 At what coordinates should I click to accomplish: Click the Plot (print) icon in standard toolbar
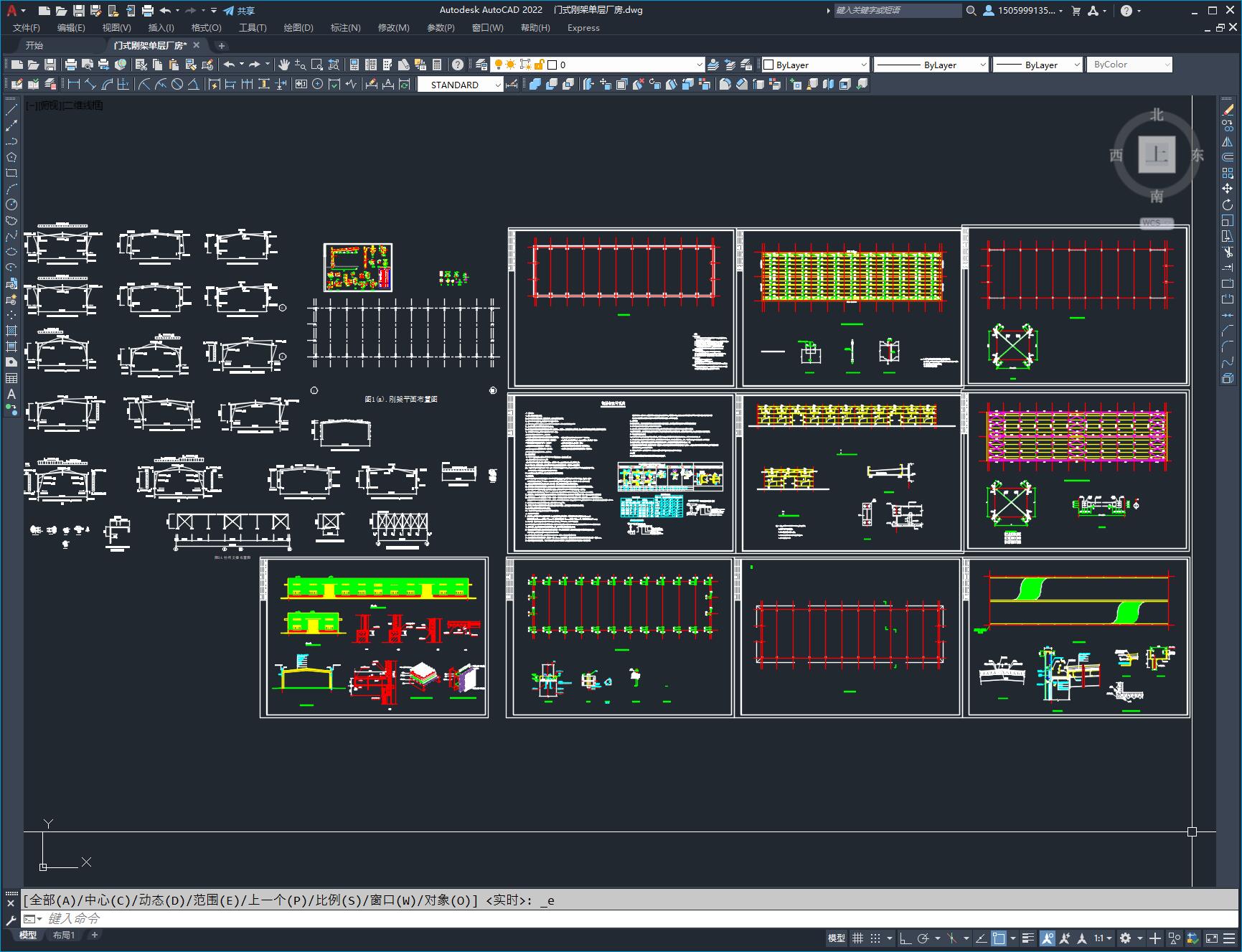click(71, 65)
